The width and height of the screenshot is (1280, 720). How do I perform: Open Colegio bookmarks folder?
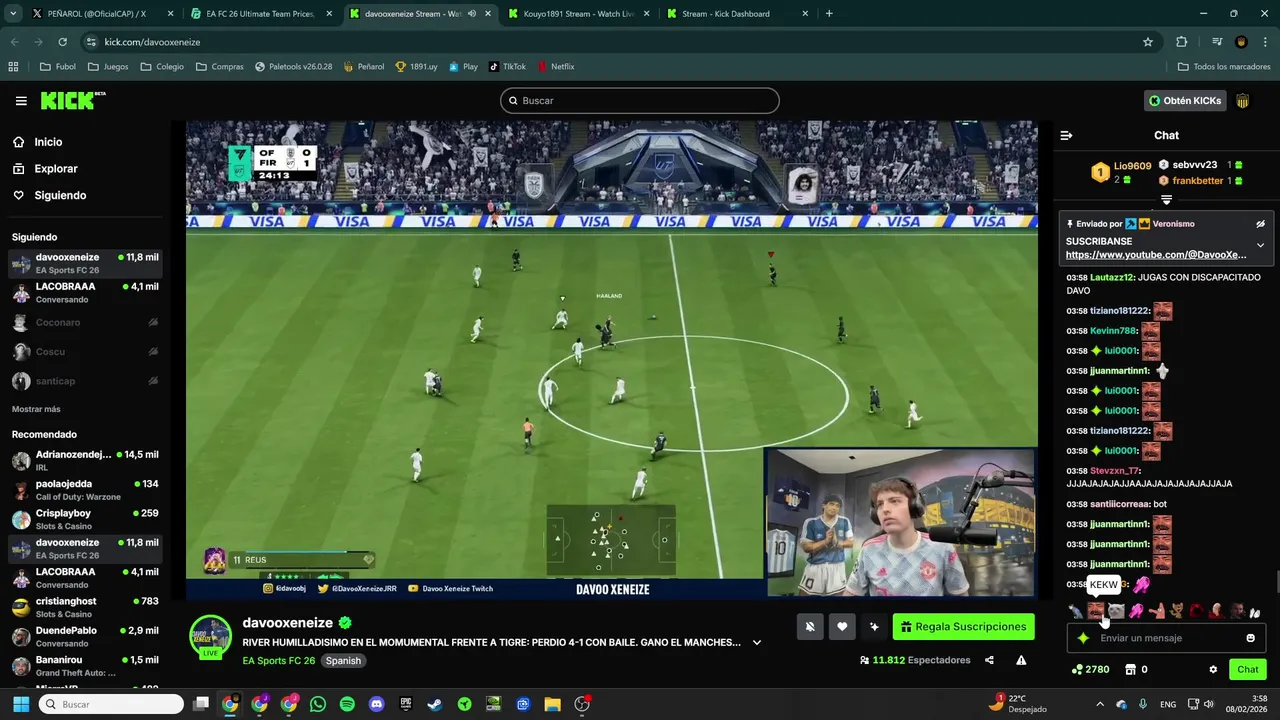pos(162,67)
